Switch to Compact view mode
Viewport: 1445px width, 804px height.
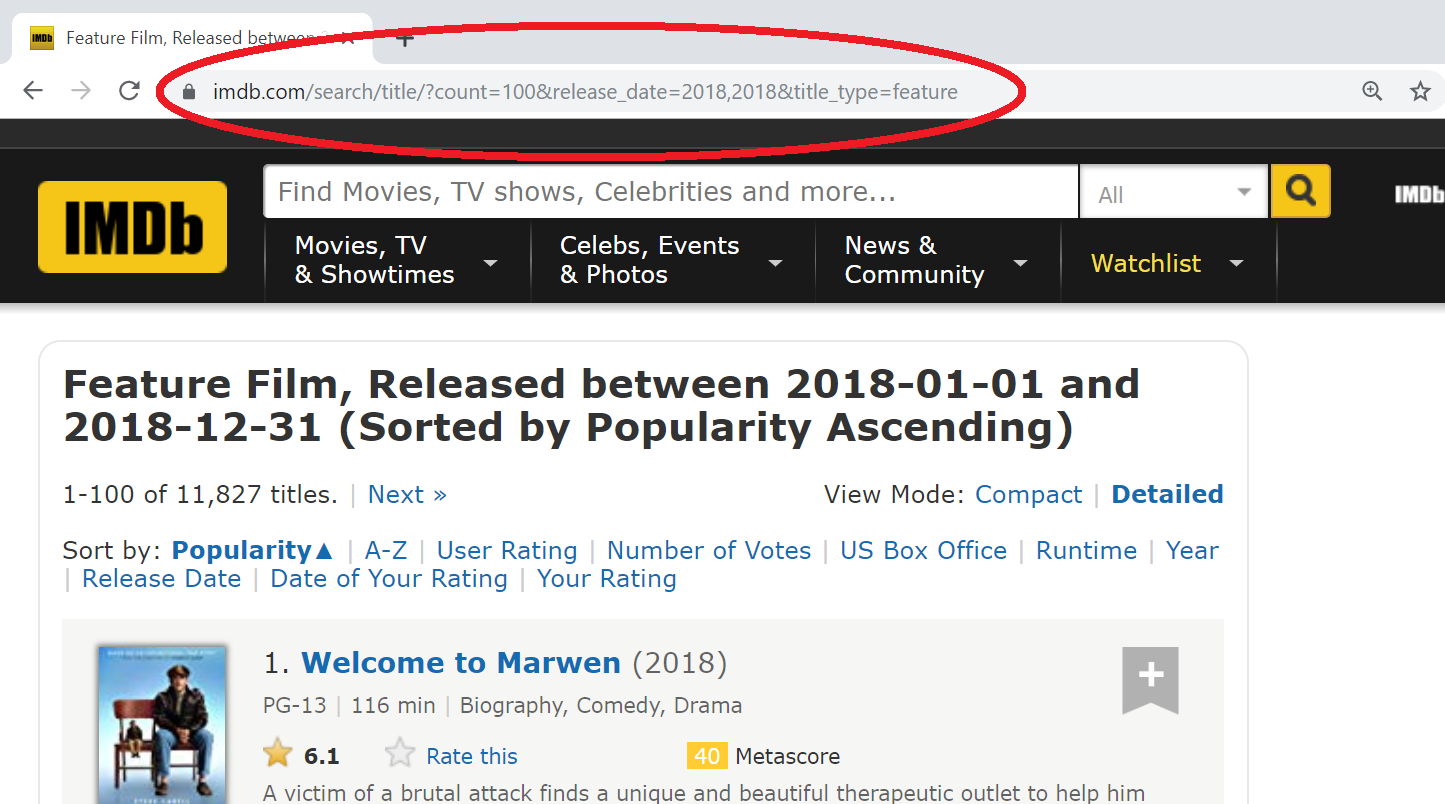click(x=1028, y=494)
